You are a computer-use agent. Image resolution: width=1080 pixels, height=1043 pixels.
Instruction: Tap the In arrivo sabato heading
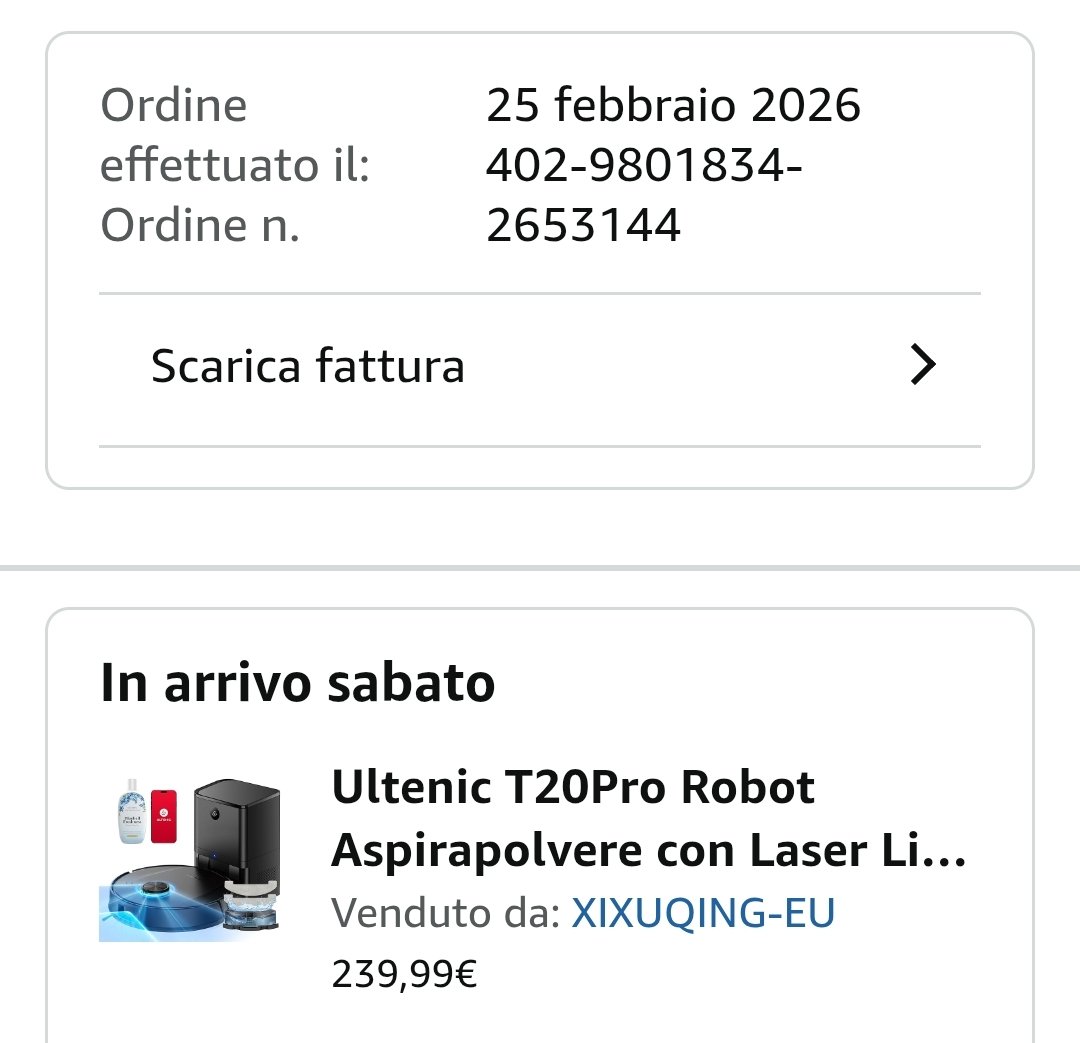click(298, 683)
